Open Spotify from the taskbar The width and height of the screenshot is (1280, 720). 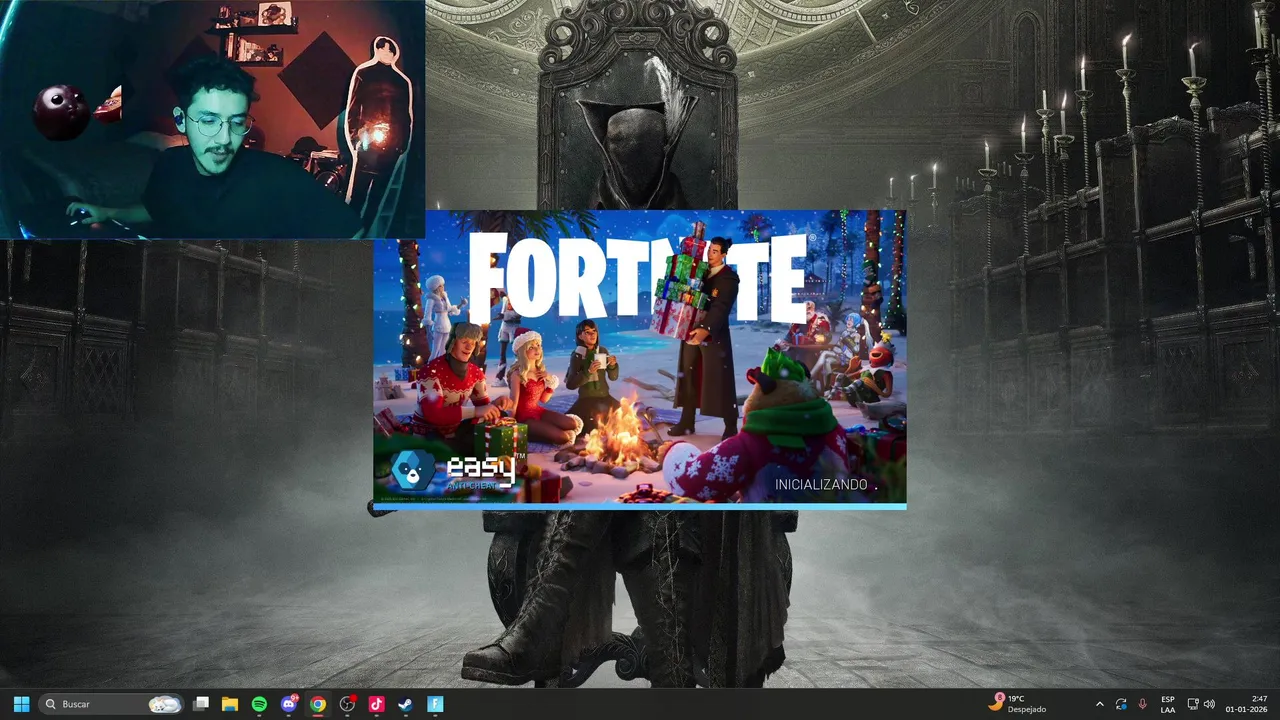pyautogui.click(x=259, y=704)
